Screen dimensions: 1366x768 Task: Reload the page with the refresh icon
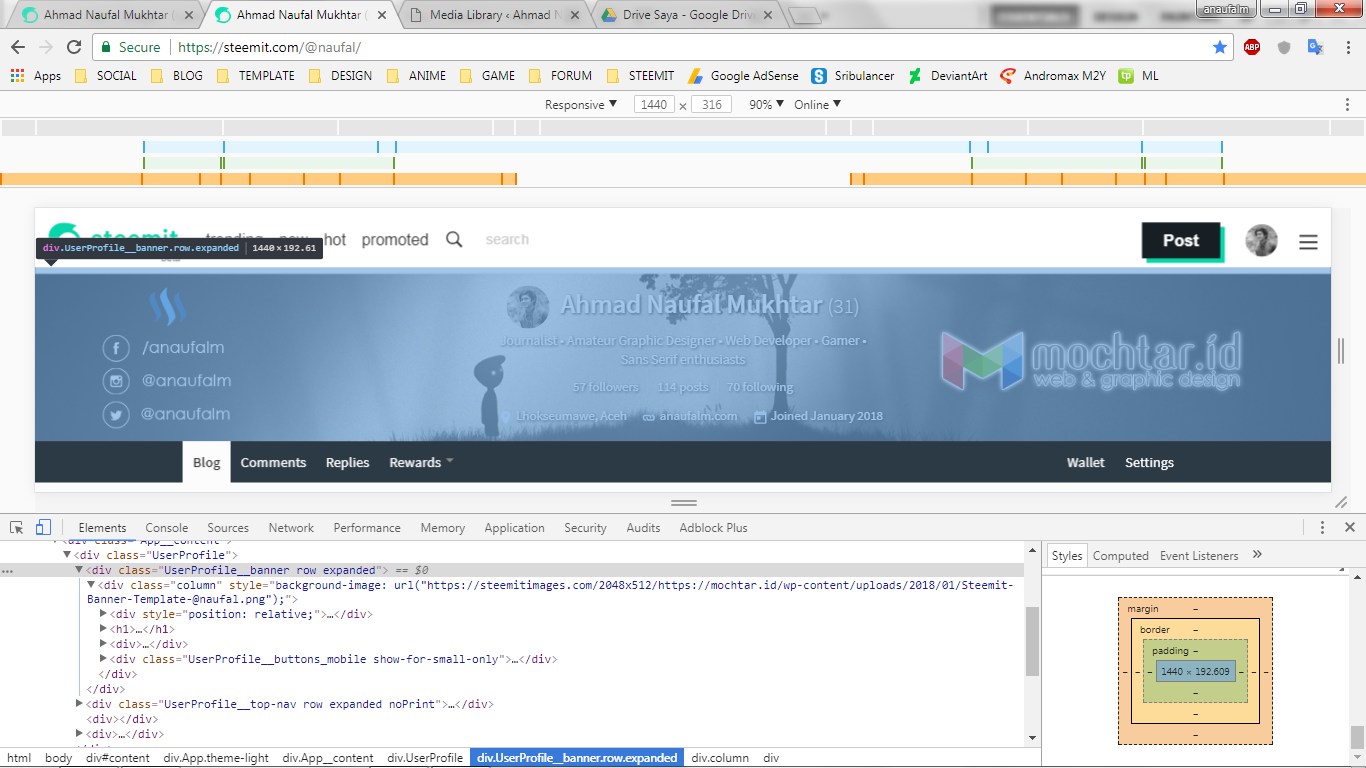click(x=73, y=47)
